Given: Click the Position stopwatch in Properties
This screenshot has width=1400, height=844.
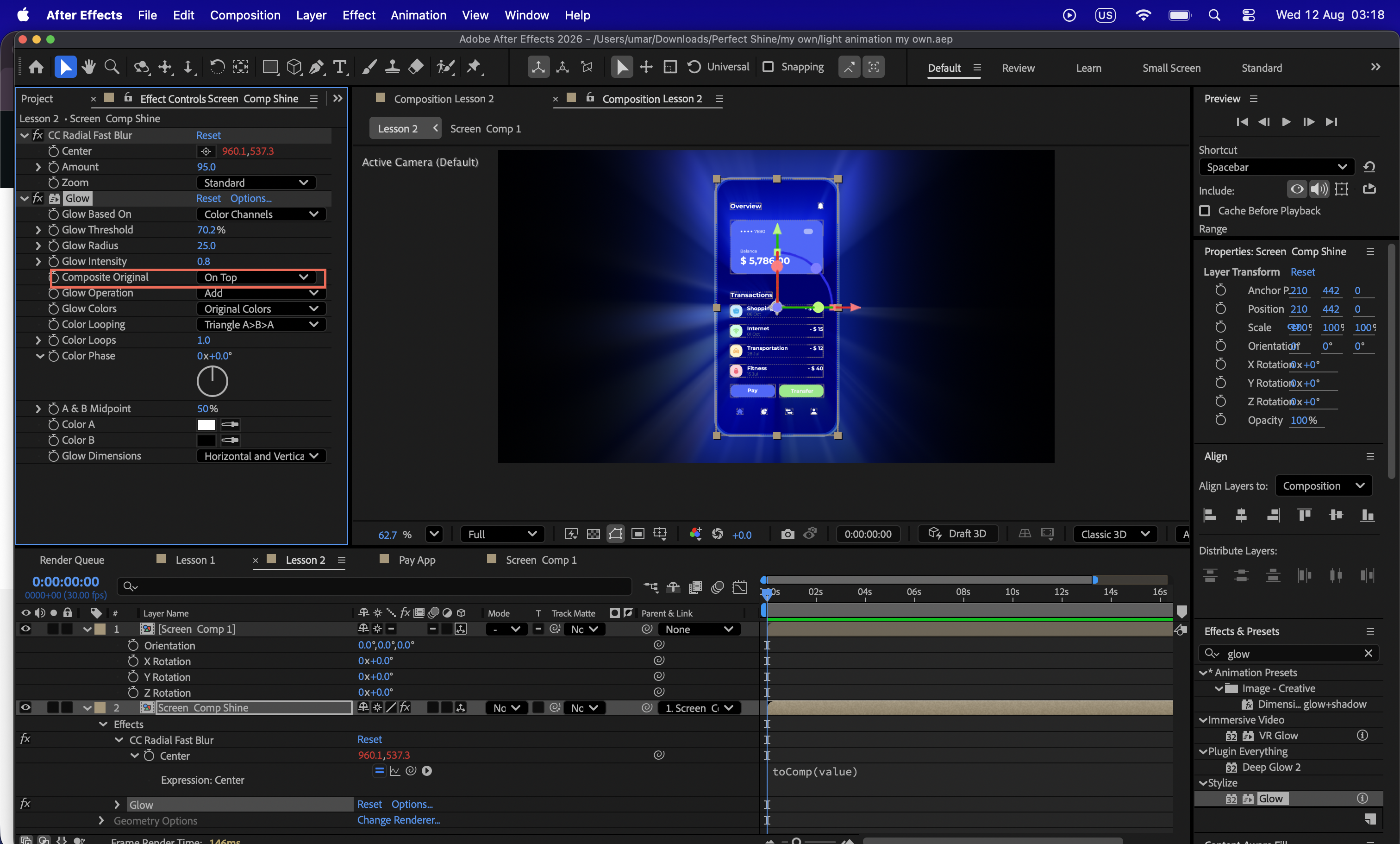Looking at the screenshot, I should tap(1220, 309).
